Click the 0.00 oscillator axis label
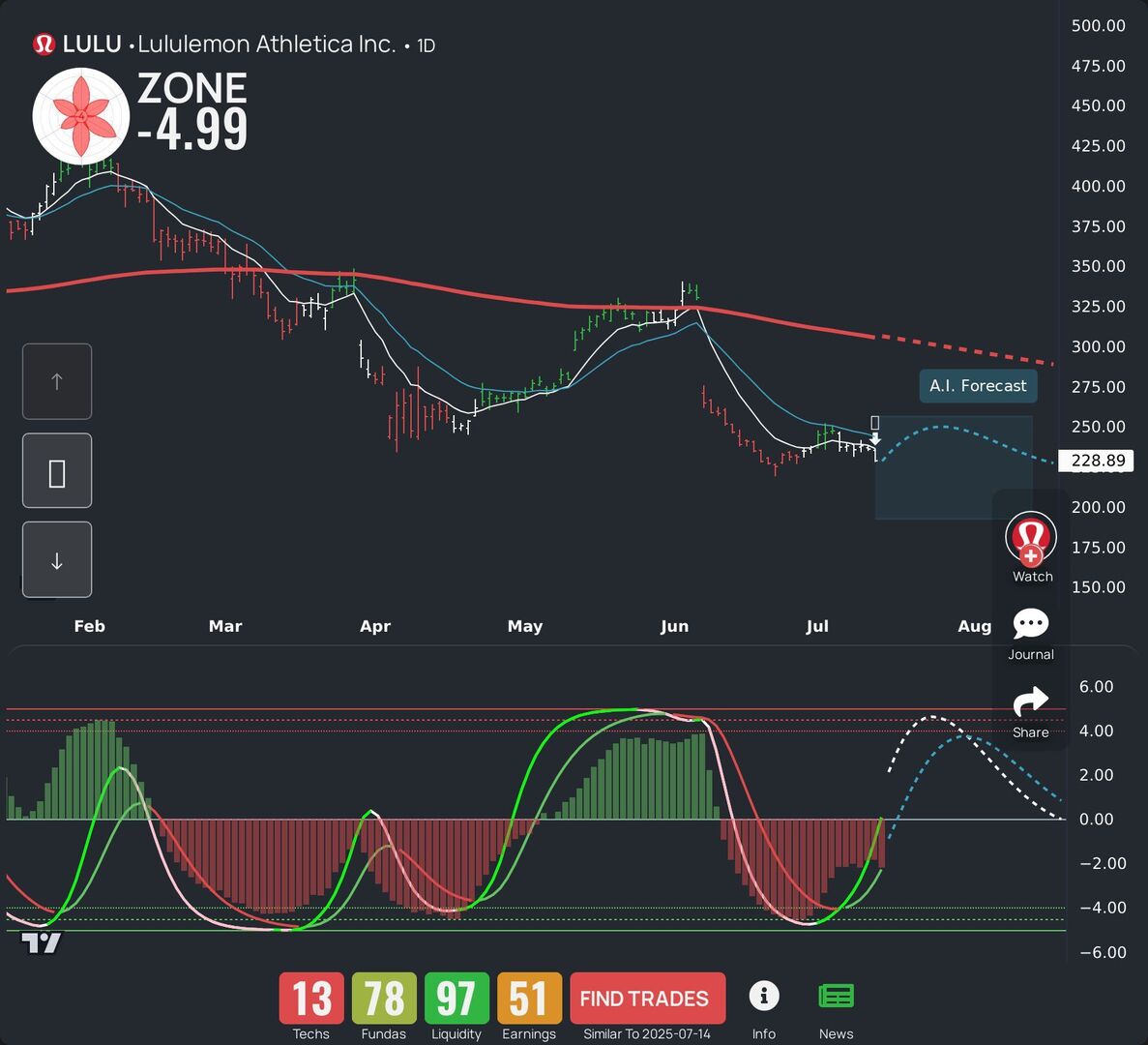 click(1096, 819)
